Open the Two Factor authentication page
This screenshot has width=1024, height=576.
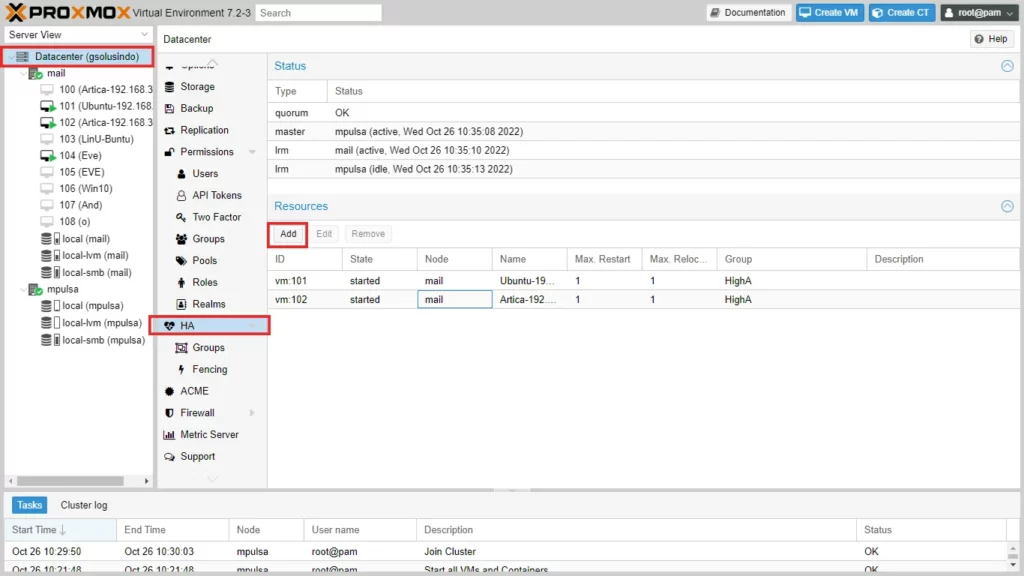tap(216, 217)
